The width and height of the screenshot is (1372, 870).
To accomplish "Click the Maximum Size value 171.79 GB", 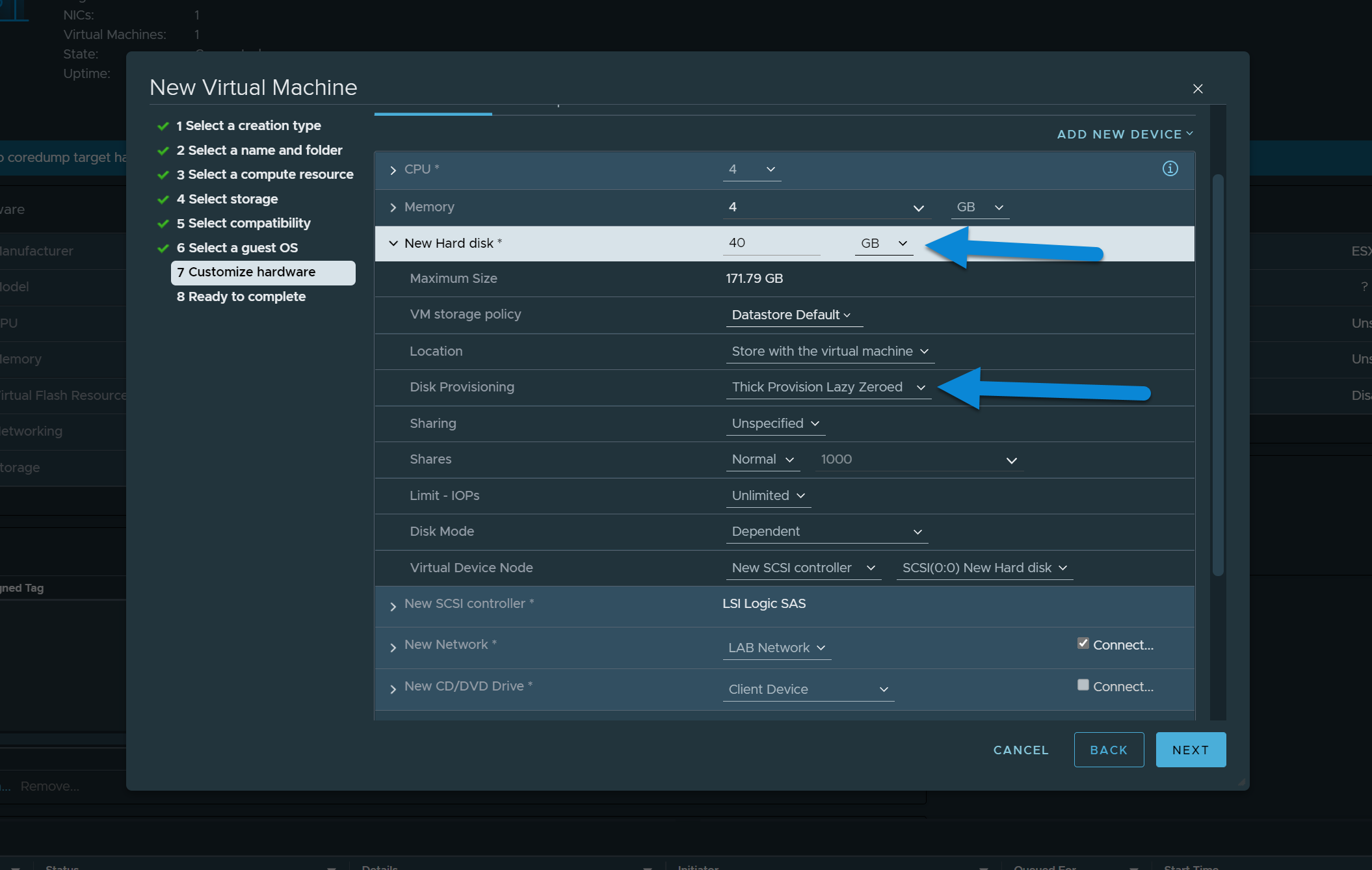I will click(x=754, y=279).
